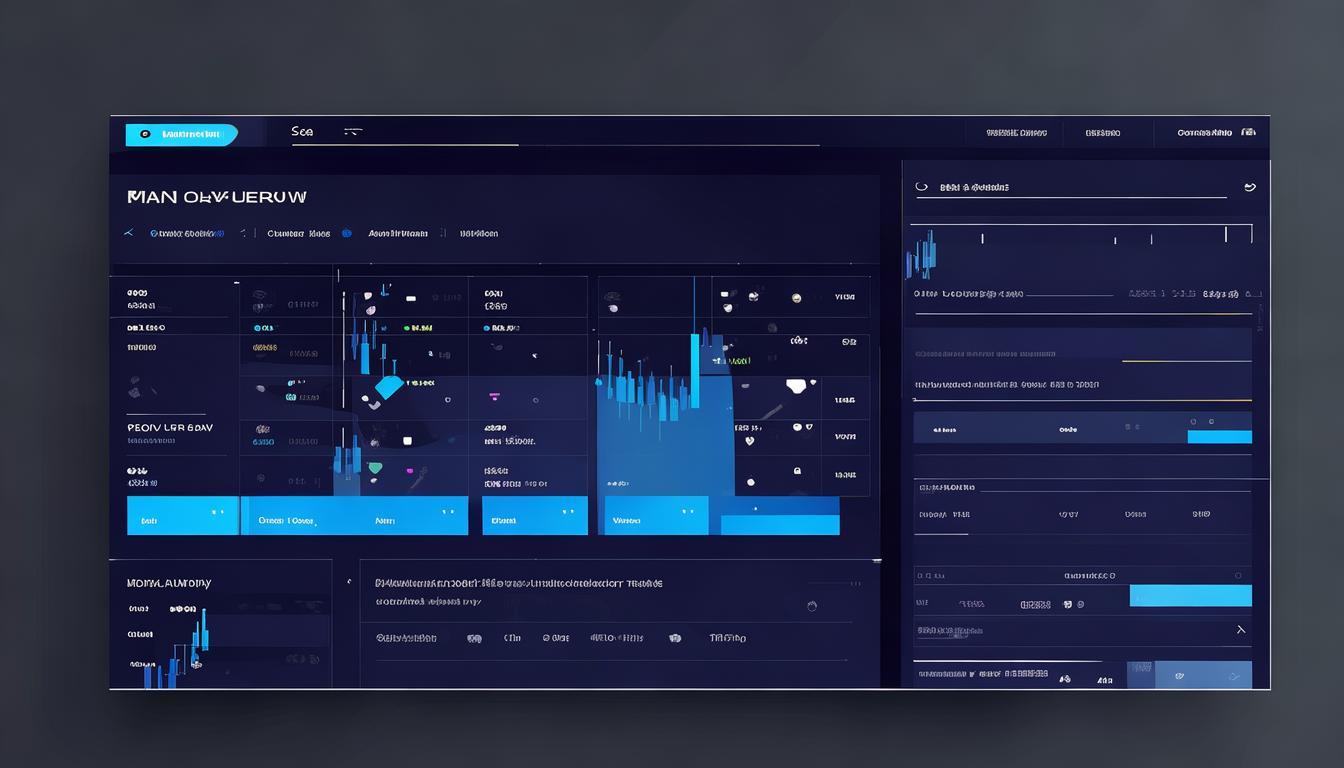Open the first top-right navigation menu item
Viewport: 1344px width, 768px height.
pyautogui.click(x=1016, y=132)
